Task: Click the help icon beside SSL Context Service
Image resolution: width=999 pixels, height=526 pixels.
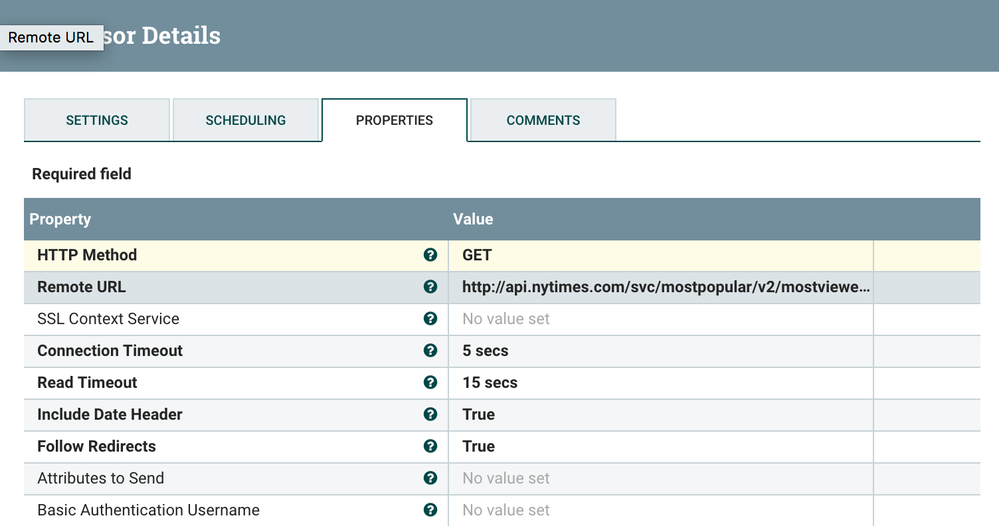Action: tap(430, 319)
